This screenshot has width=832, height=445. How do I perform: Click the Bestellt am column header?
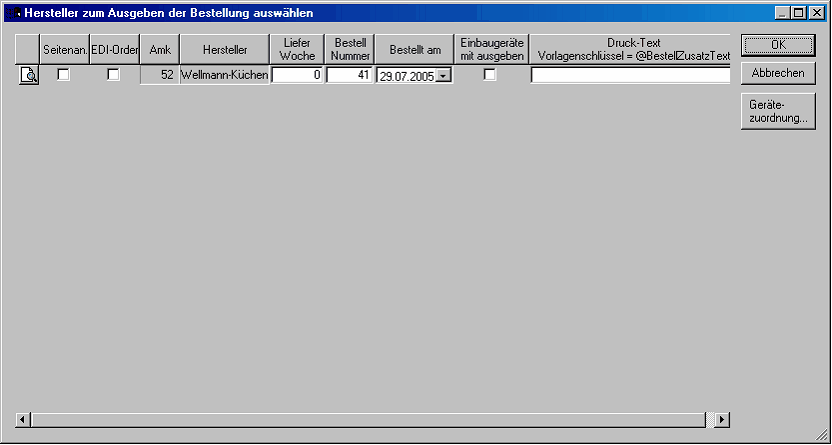415,50
